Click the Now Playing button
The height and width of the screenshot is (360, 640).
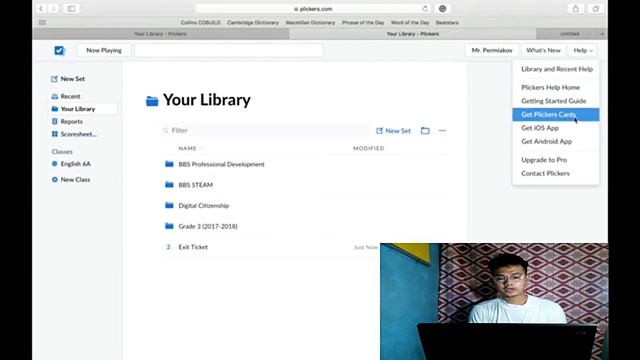[104, 50]
